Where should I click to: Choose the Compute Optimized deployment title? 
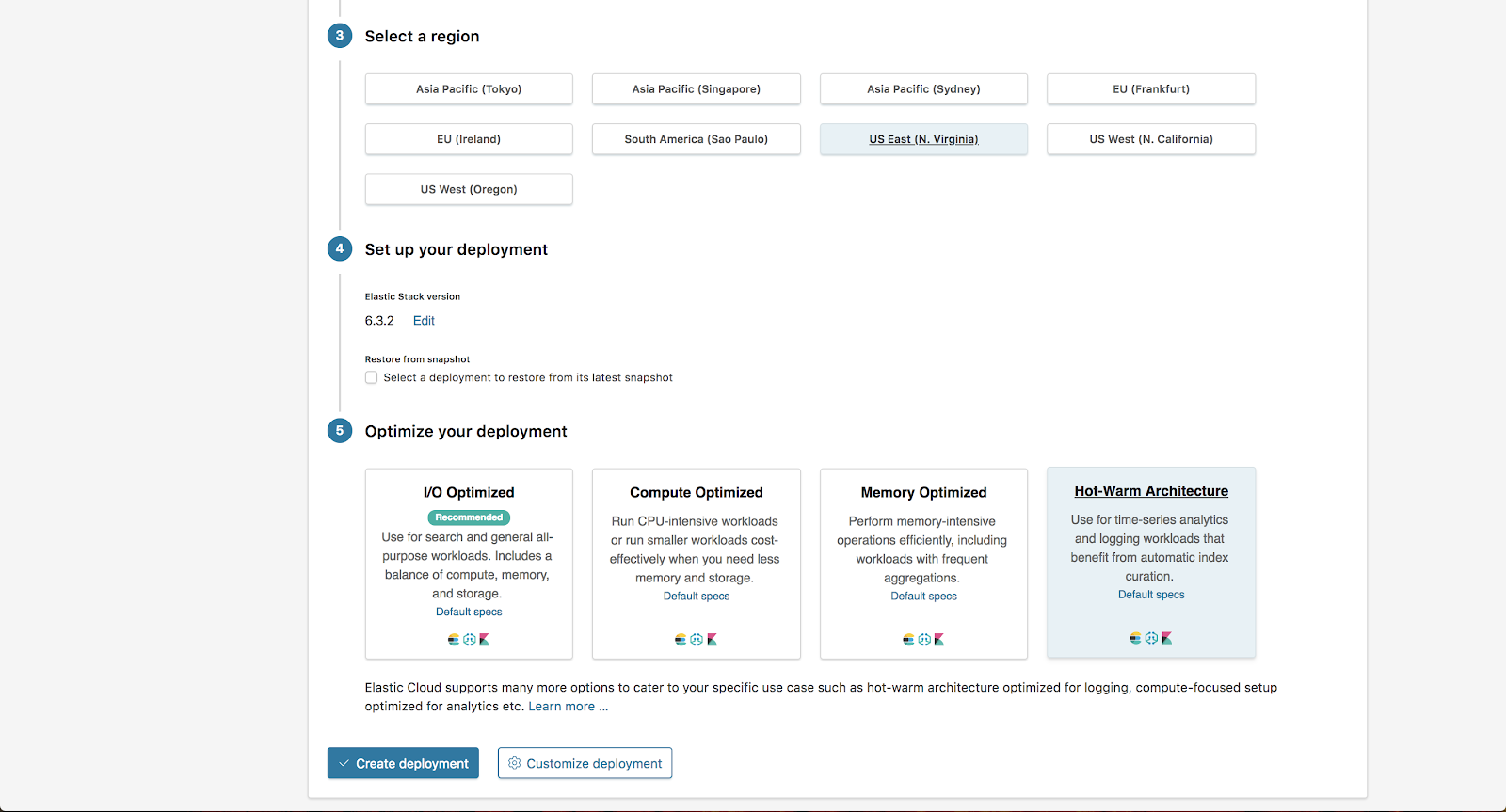[697, 492]
